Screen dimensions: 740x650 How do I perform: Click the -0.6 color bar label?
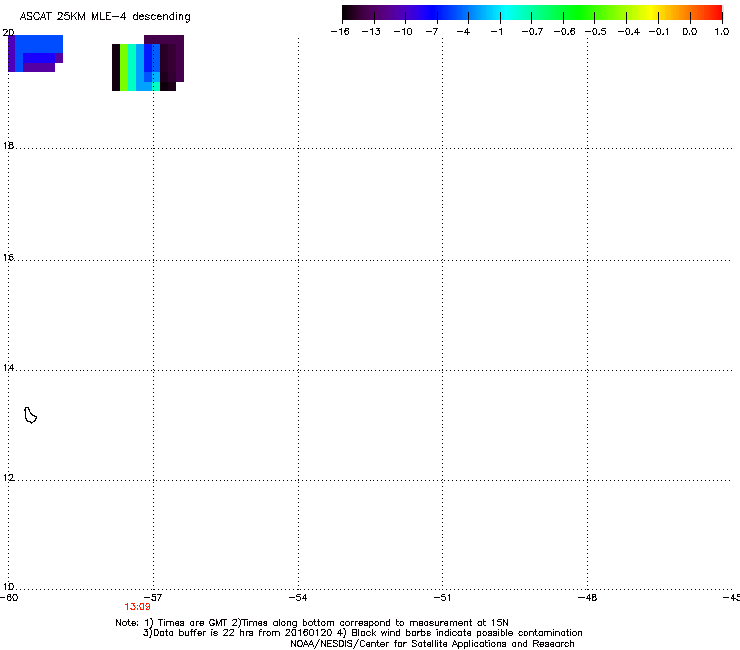pyautogui.click(x=564, y=32)
